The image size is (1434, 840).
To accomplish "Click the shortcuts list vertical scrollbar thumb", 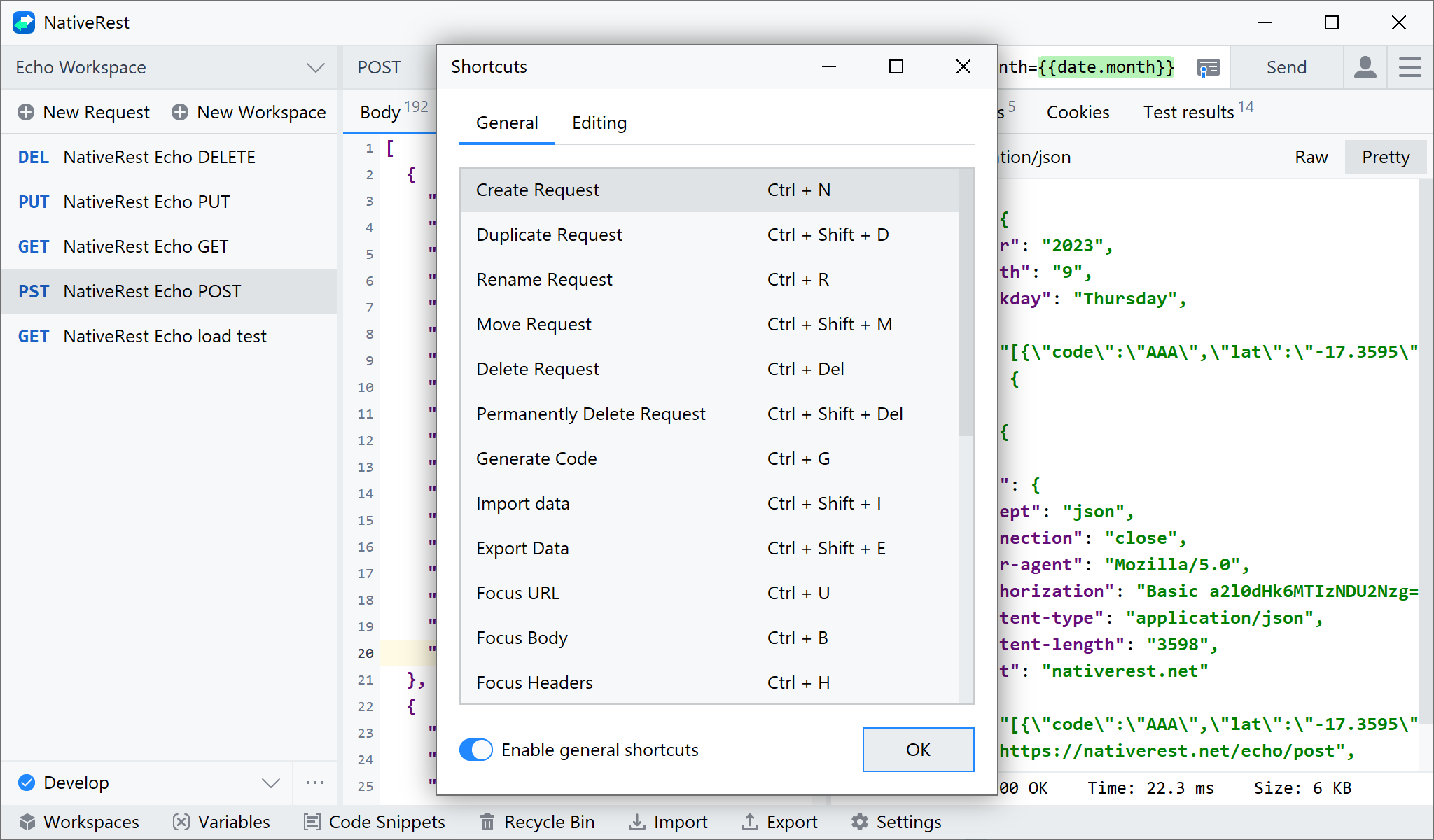I will (x=966, y=302).
